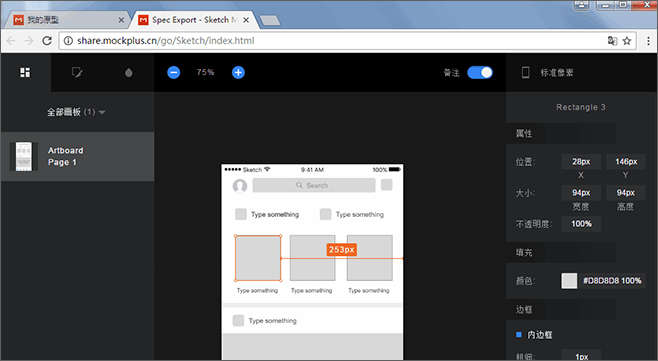Image resolution: width=658 pixels, height=361 pixels.
Task: Open the artboards grid panel icon
Action: 25,73
